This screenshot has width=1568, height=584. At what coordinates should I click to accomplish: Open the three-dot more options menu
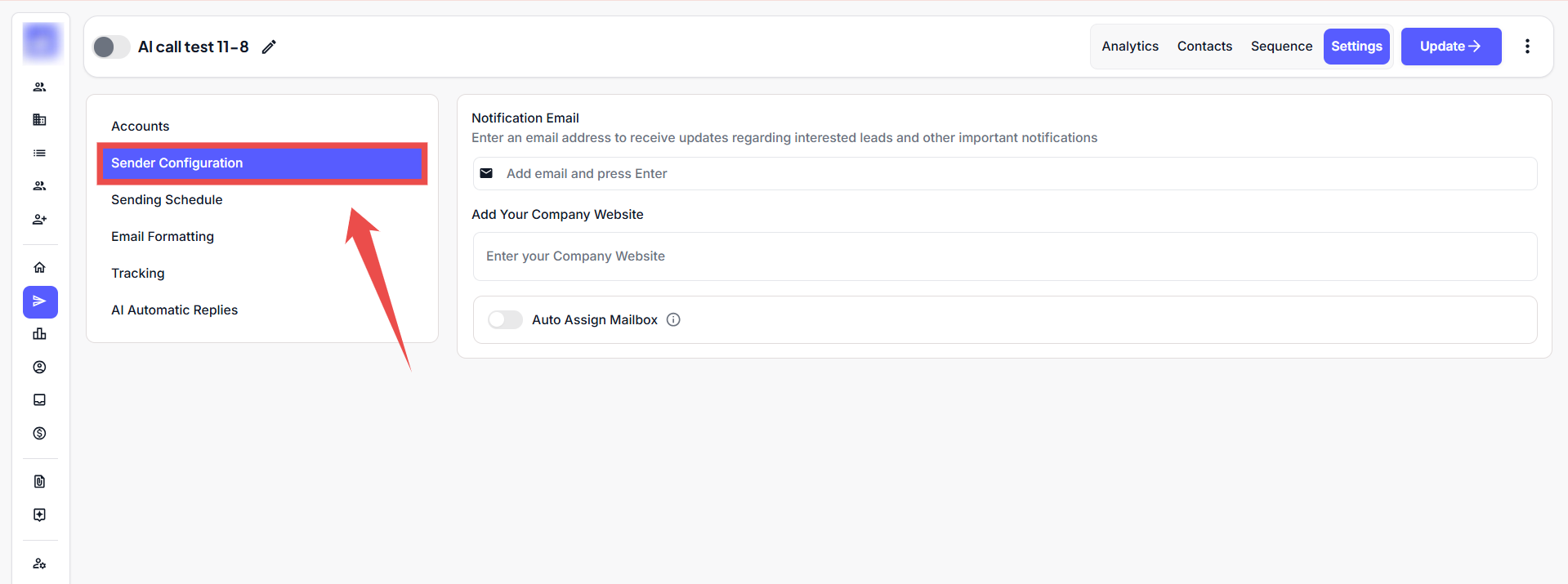1526,47
